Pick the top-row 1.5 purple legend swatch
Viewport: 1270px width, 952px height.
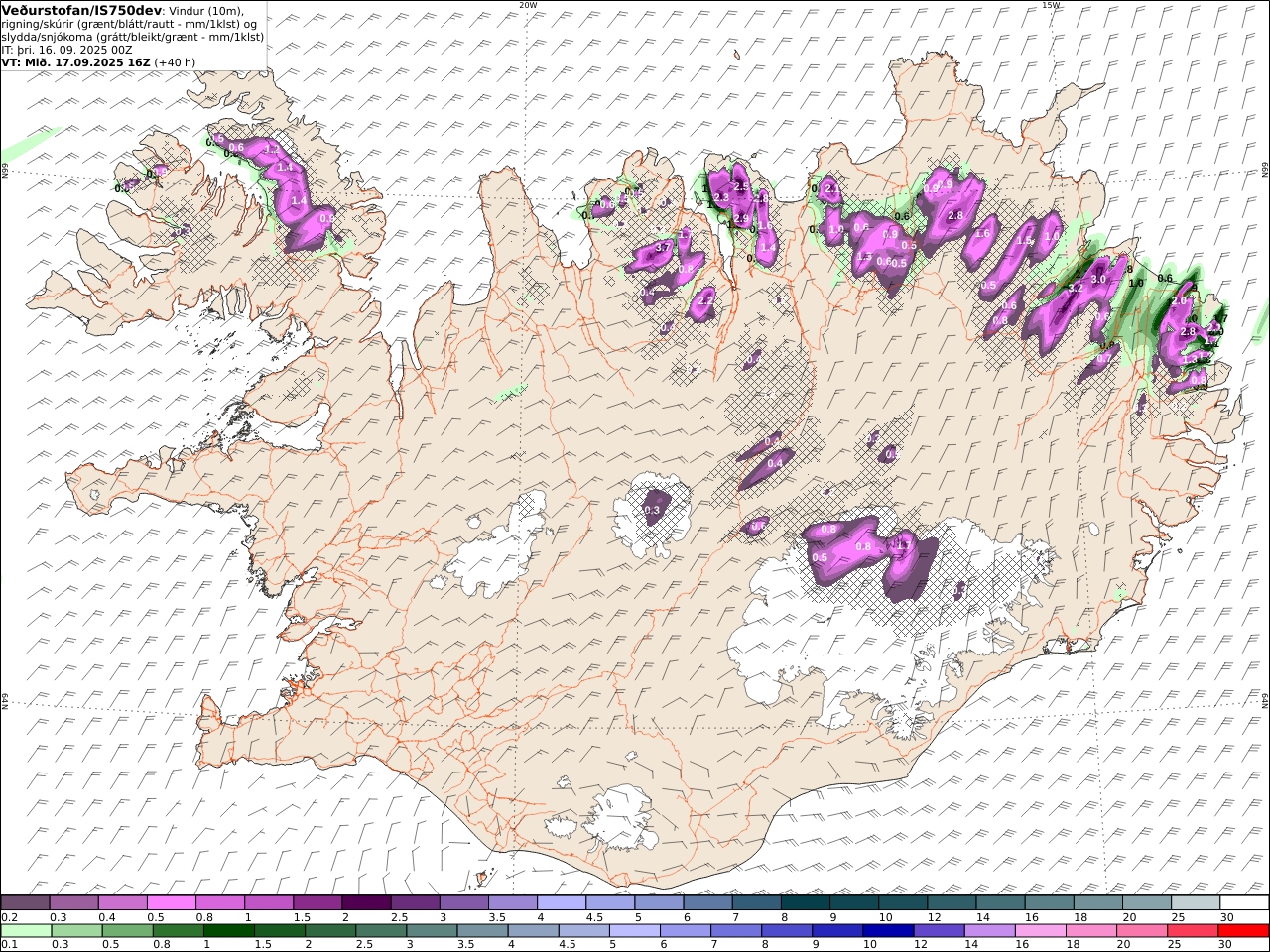[x=317, y=902]
